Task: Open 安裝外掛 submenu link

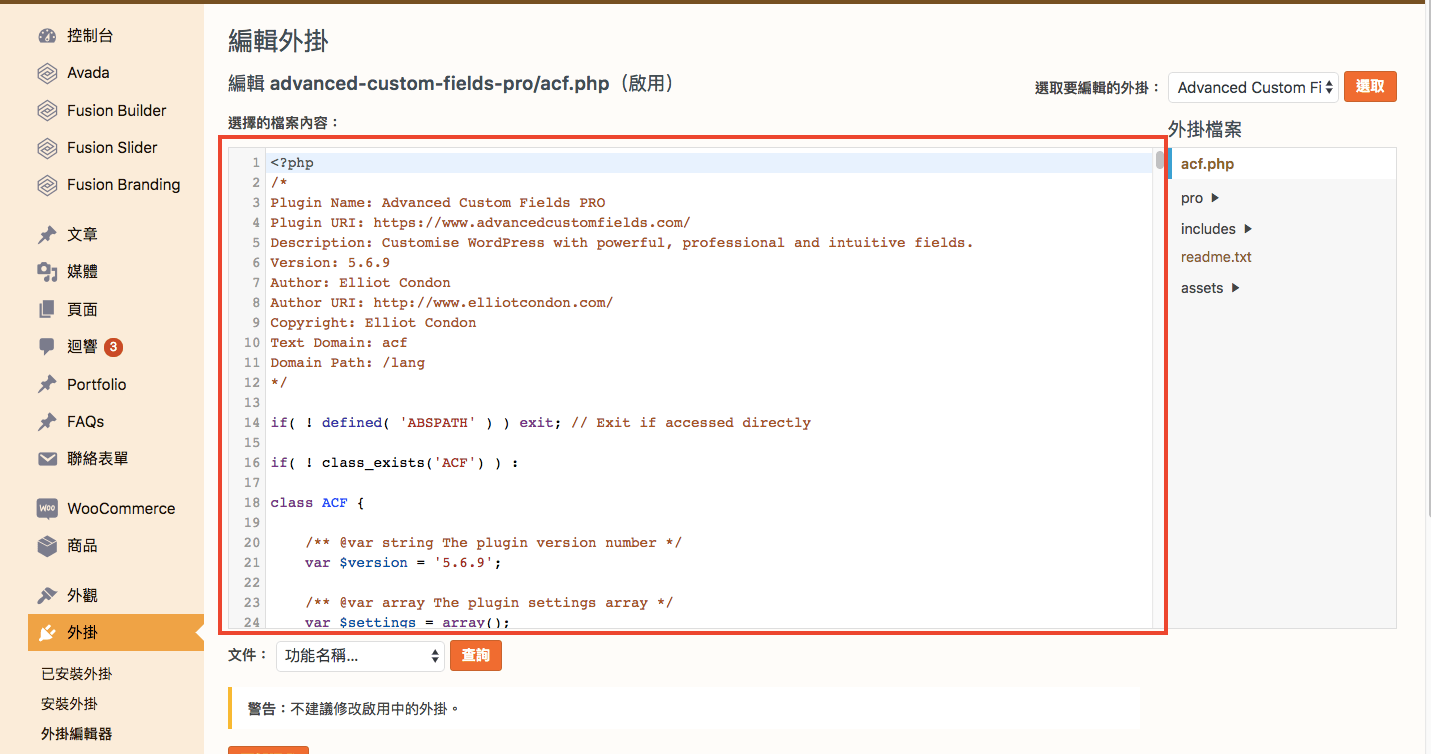Action: click(69, 704)
